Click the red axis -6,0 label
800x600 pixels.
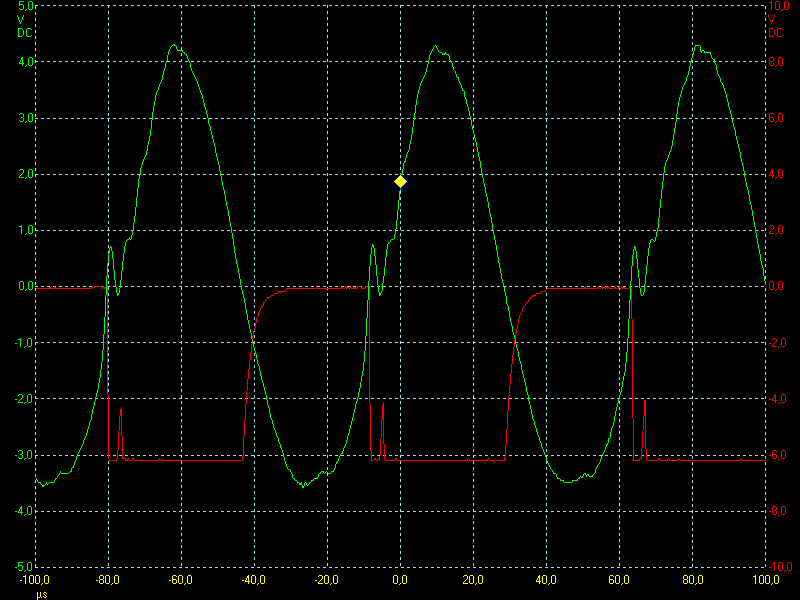coord(778,455)
